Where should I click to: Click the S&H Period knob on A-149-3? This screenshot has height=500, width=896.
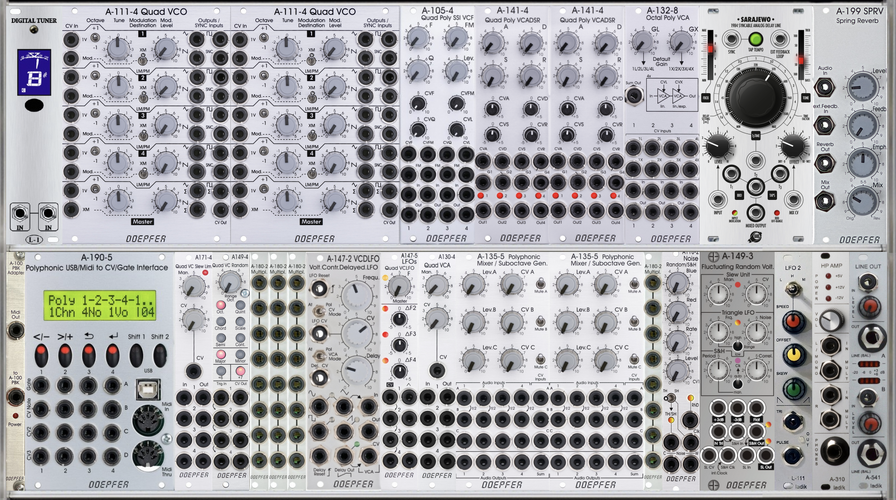click(718, 370)
